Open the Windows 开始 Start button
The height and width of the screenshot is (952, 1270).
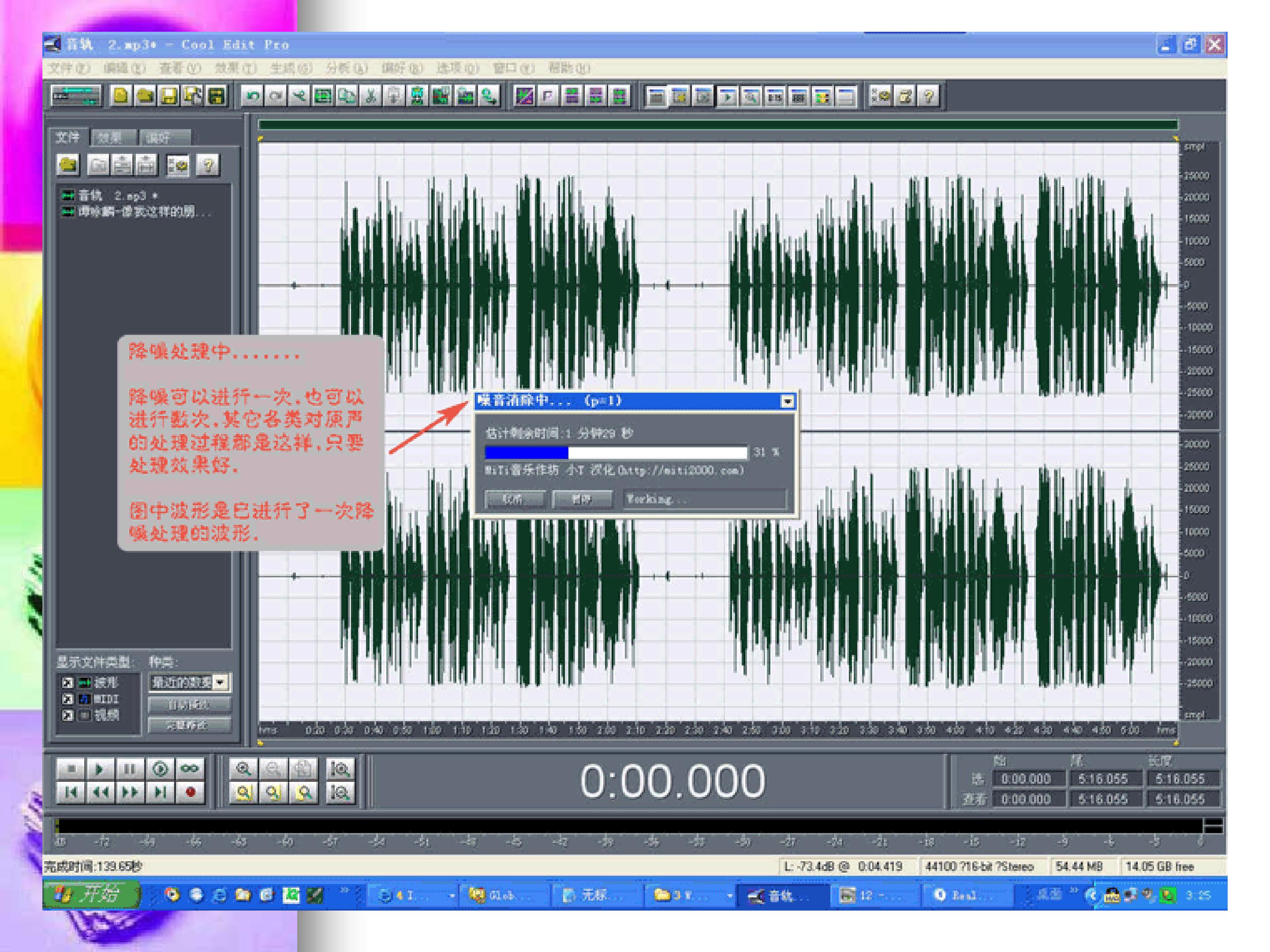91,894
